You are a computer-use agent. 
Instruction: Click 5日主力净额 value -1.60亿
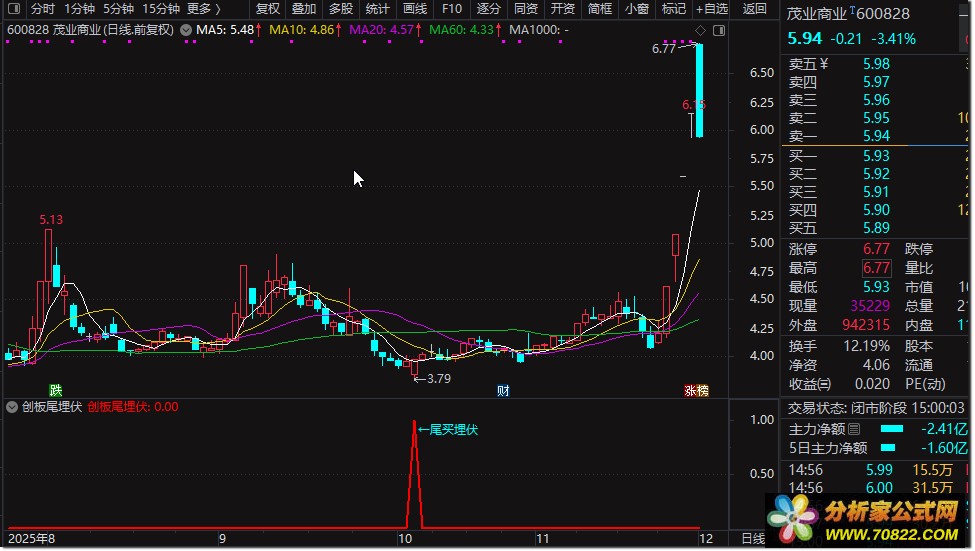(944, 448)
